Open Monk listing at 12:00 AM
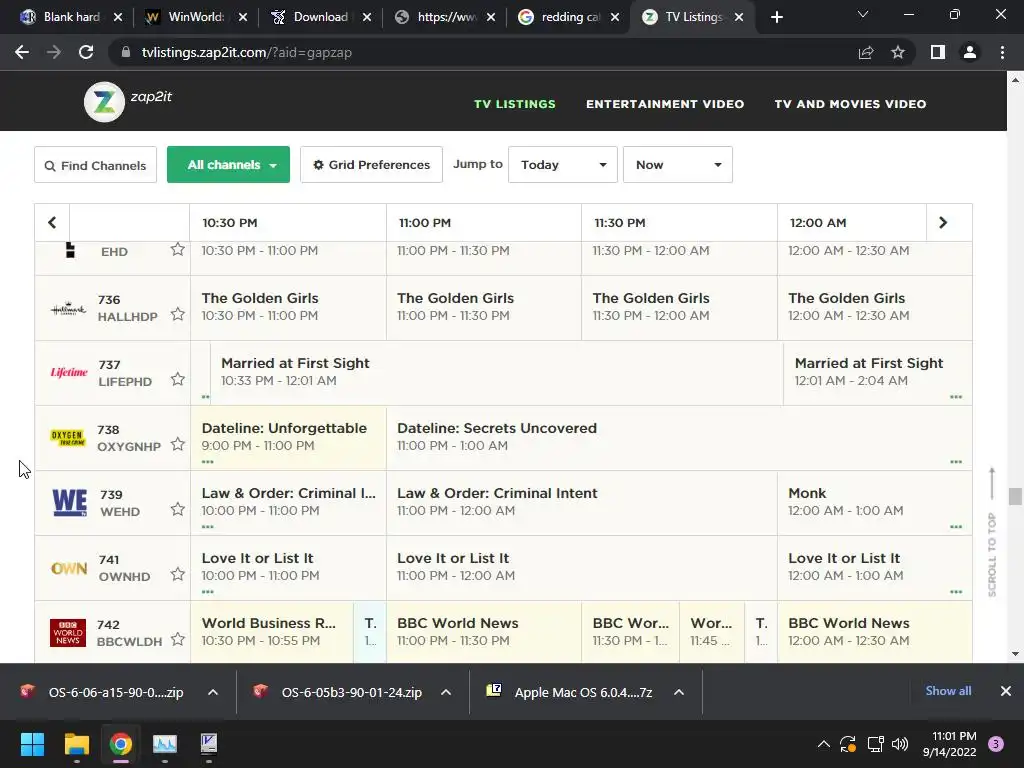This screenshot has width=1024, height=768. (874, 503)
